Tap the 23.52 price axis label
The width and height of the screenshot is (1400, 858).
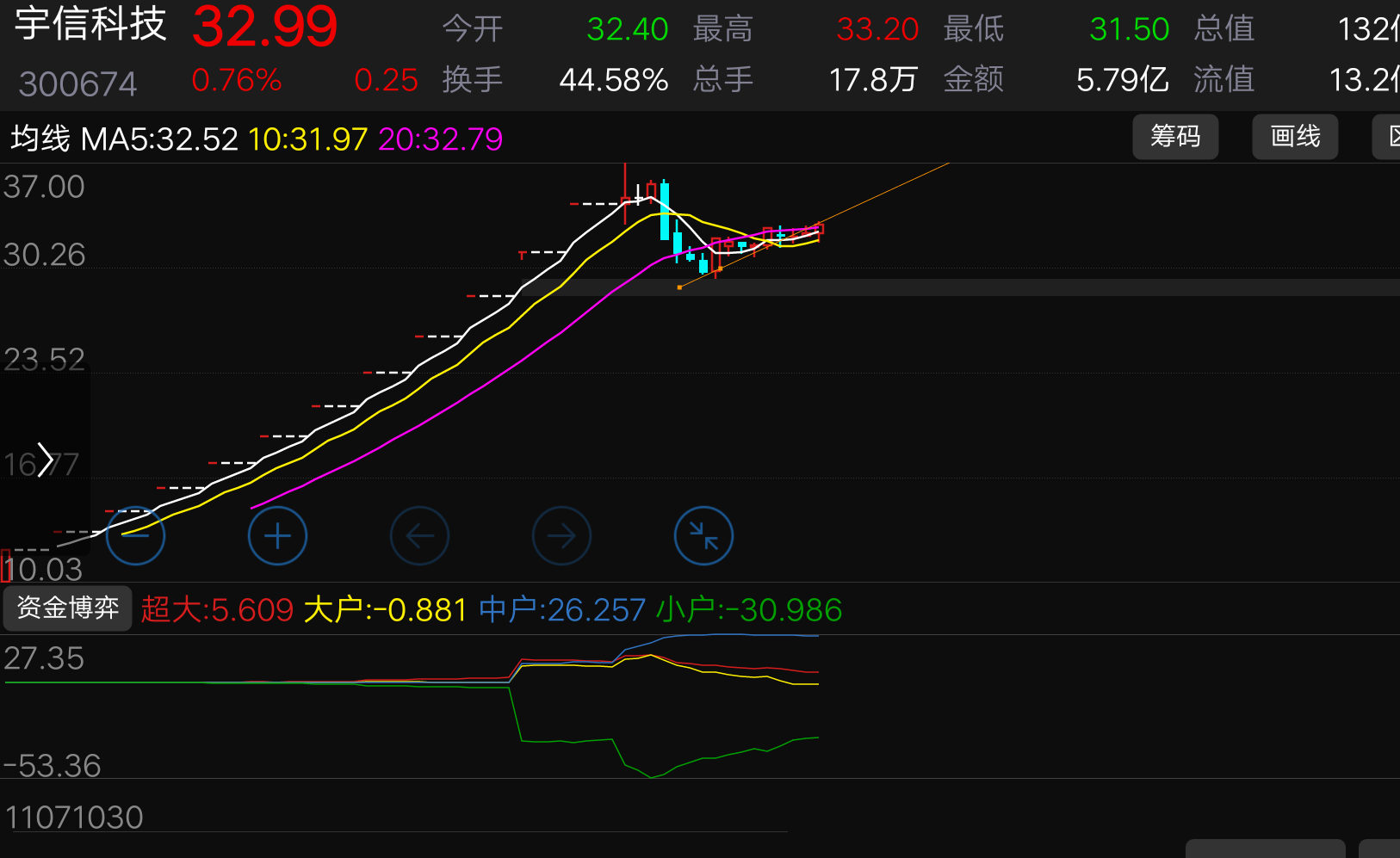click(44, 360)
